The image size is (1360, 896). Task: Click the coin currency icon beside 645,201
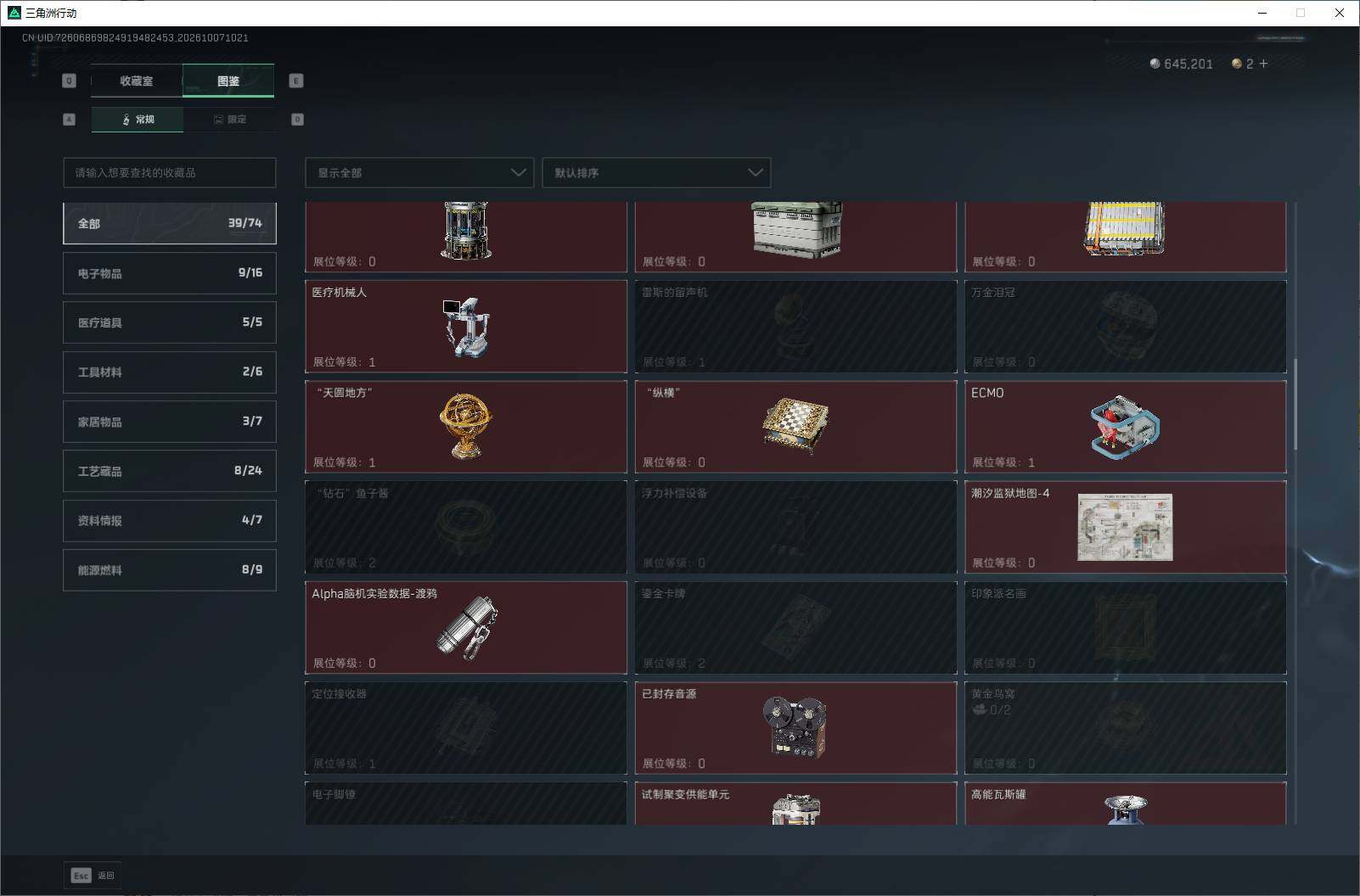coord(1155,64)
